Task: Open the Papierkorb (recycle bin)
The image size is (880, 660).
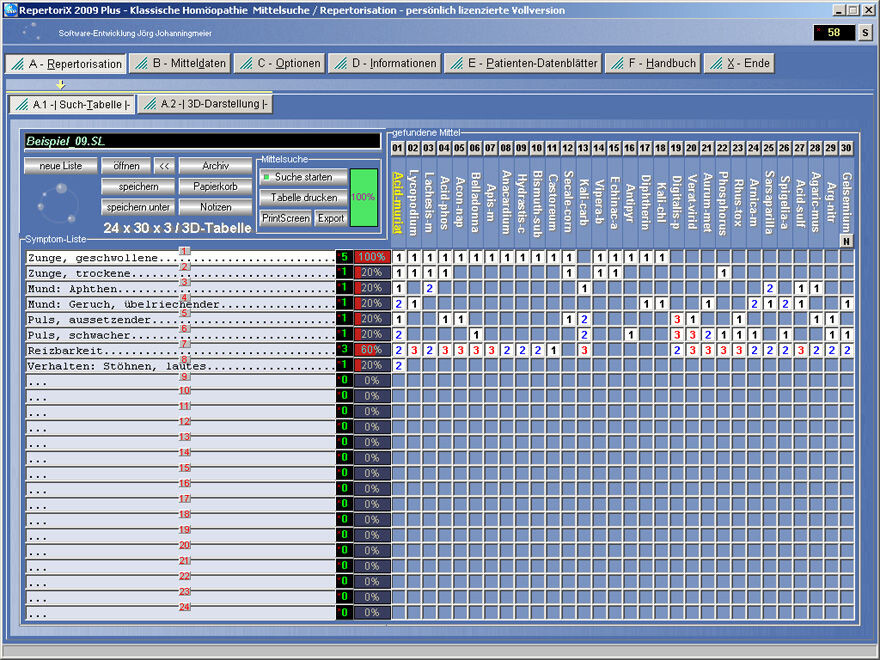Action: pos(216,186)
